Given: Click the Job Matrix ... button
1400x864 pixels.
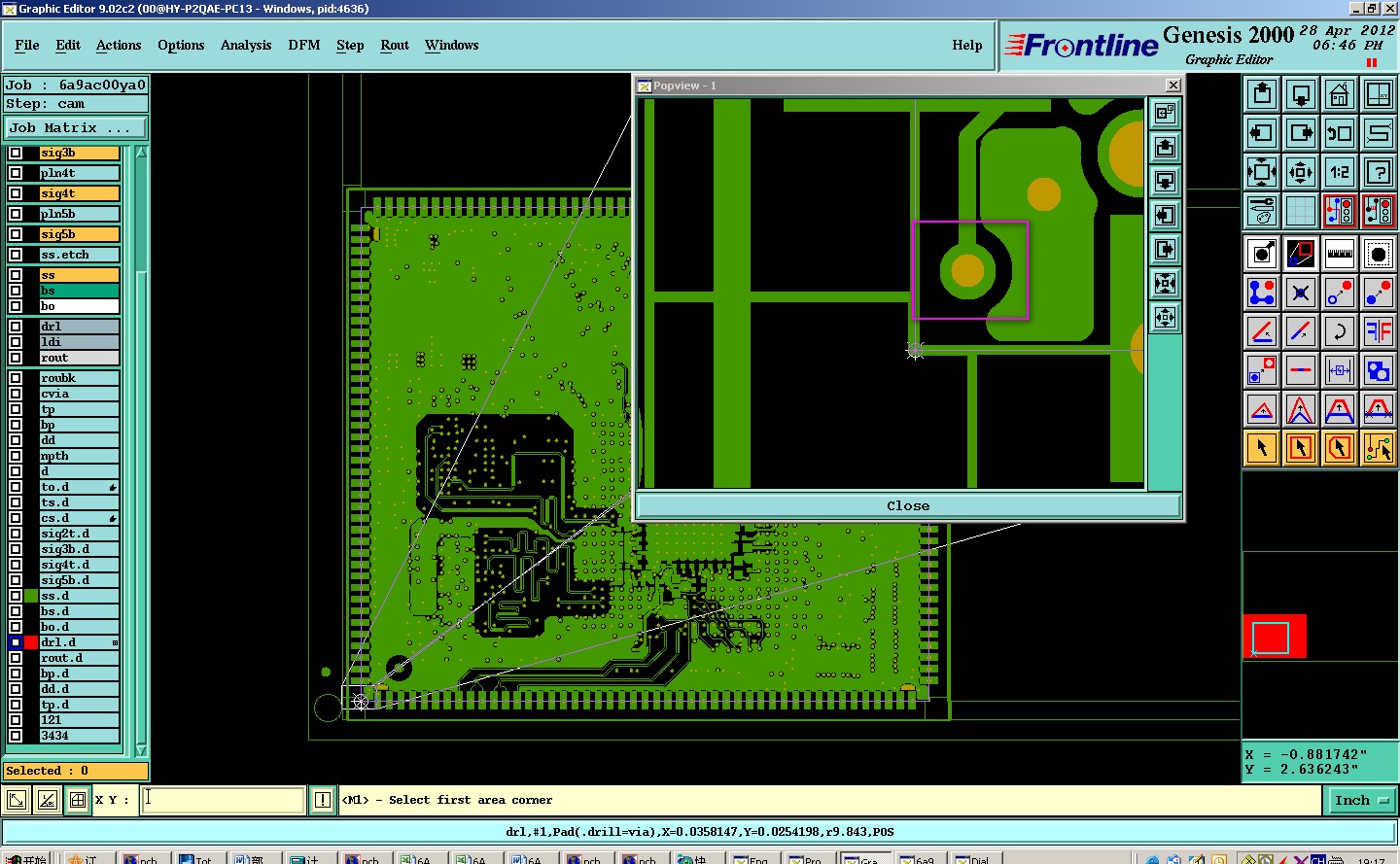Looking at the screenshot, I should pos(76,127).
